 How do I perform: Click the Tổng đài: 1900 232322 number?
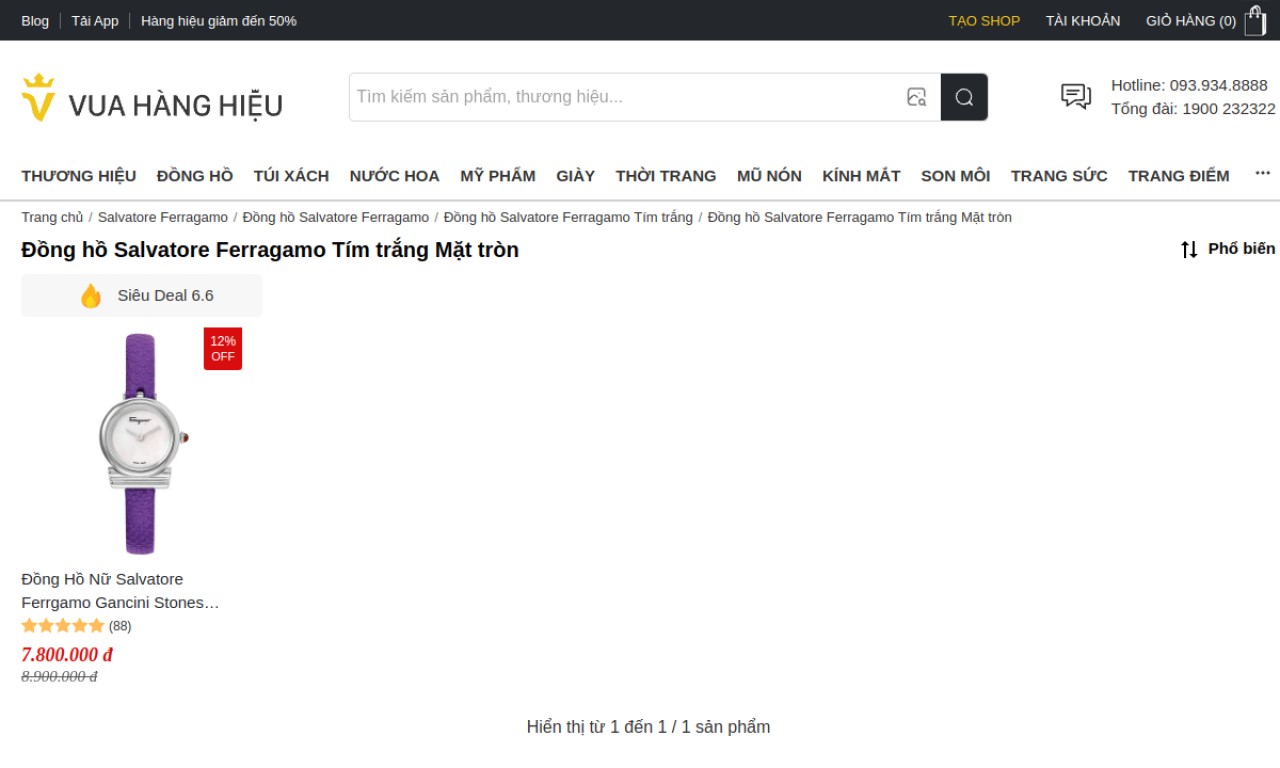[1193, 109]
